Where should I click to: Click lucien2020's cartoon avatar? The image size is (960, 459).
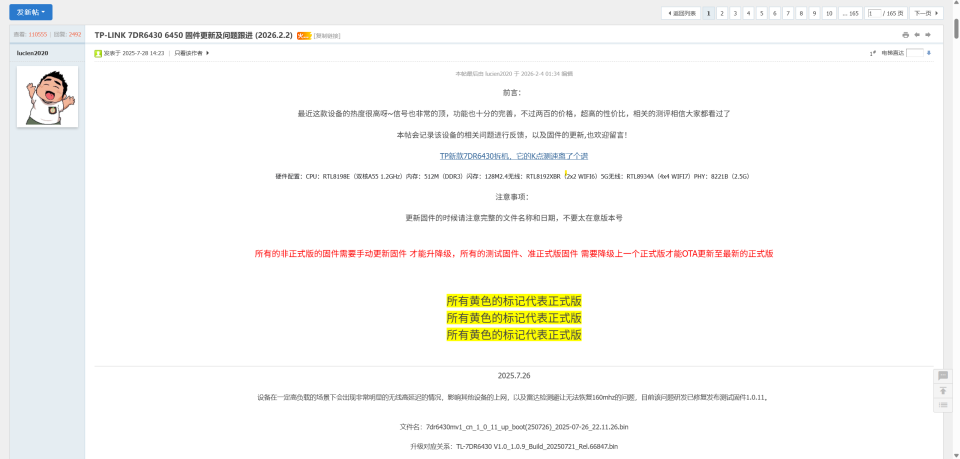pos(47,97)
